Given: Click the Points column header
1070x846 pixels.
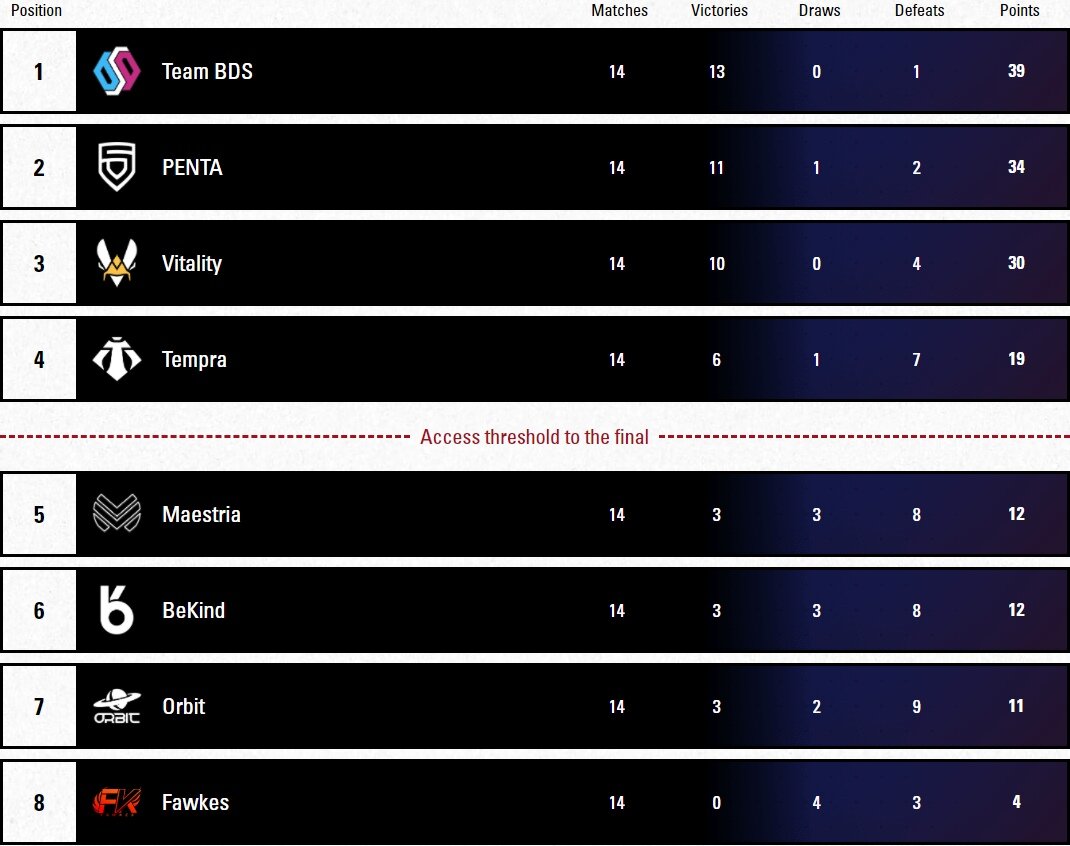Looking at the screenshot, I should (1020, 10).
